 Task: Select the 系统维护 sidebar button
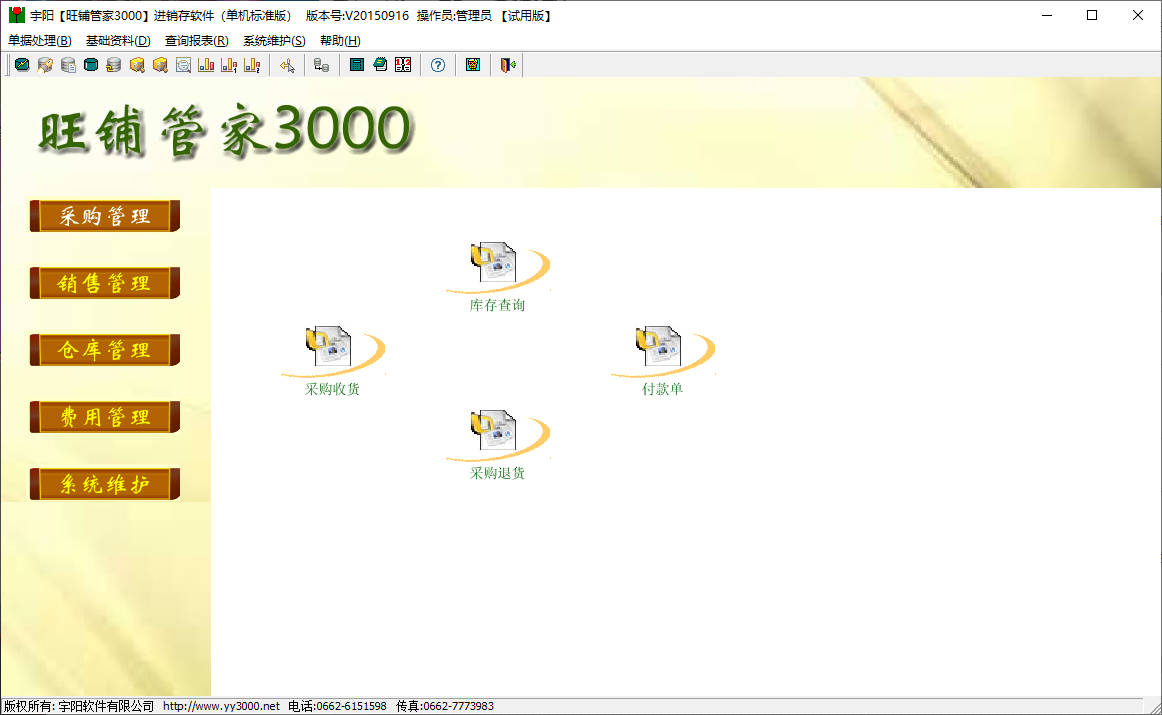pos(104,484)
